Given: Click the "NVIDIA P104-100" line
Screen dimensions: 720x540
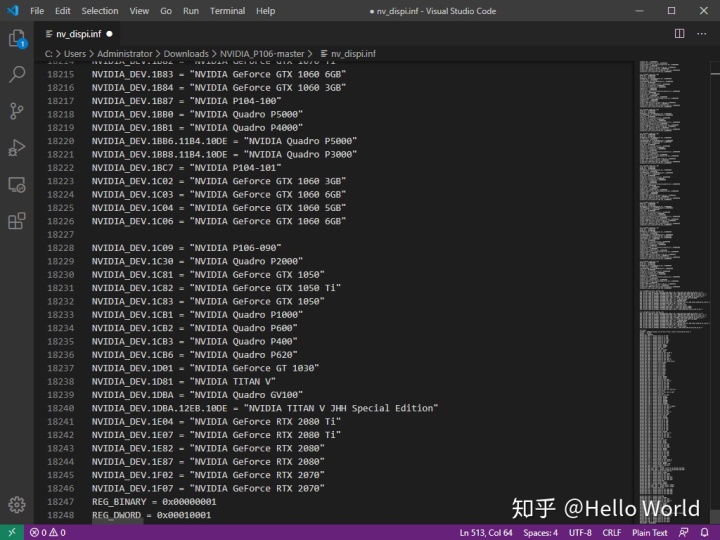Looking at the screenshot, I should [x=186, y=101].
